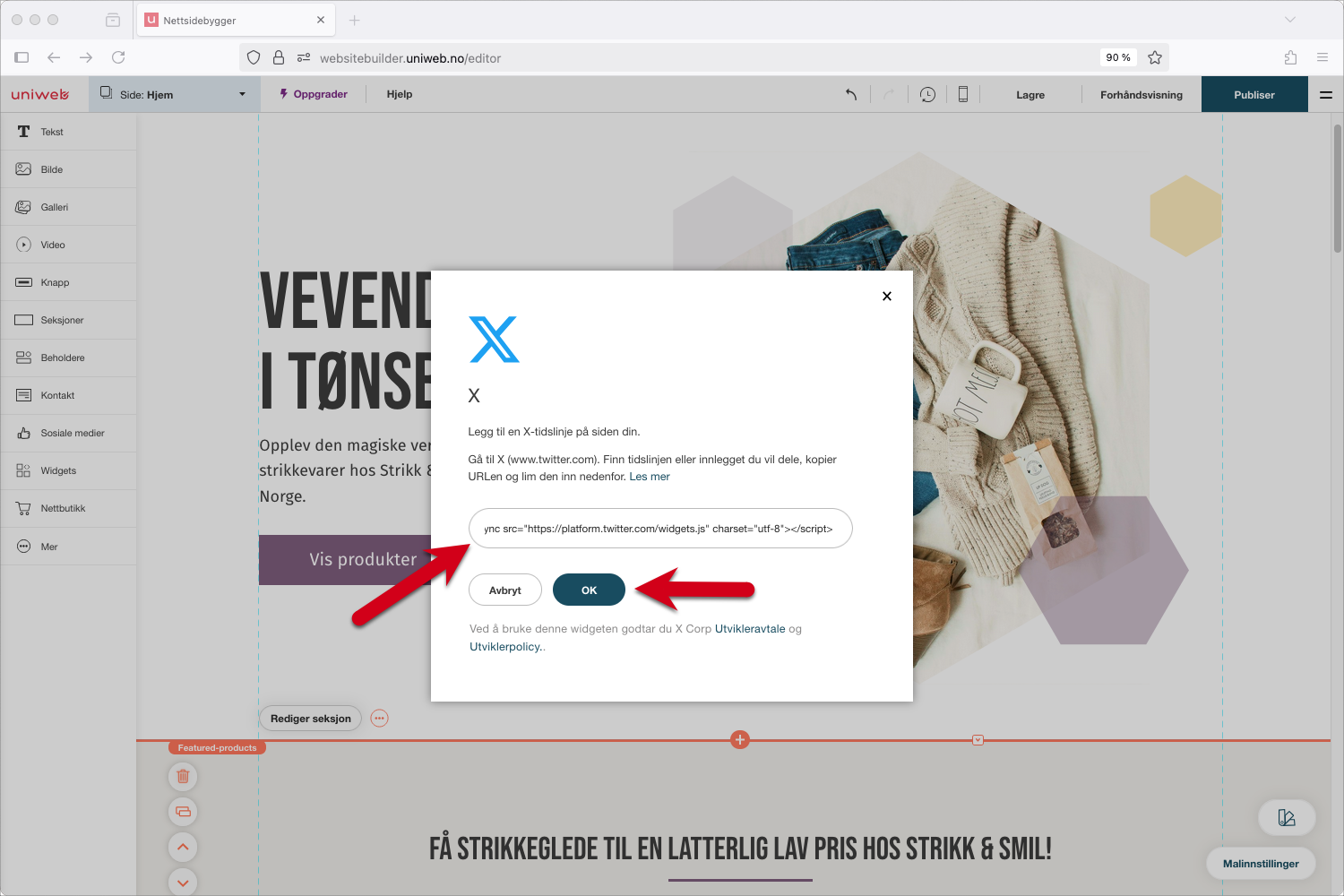
Task: Open Forhåndsvisning preview
Action: tap(1142, 95)
